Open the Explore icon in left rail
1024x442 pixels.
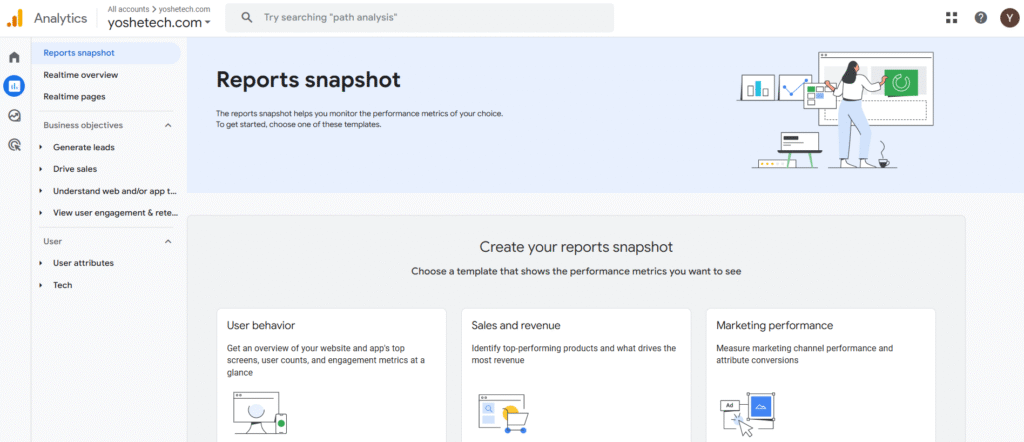point(14,116)
